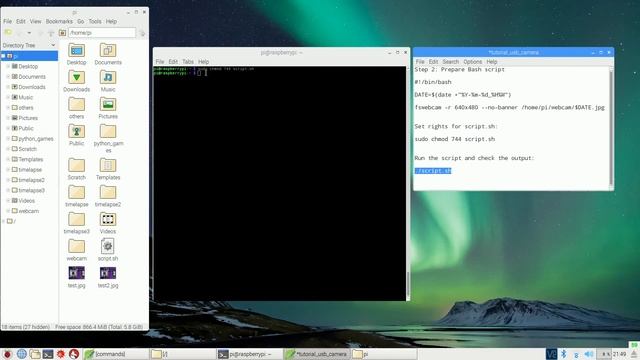Viewport: 640px width, 360px height.
Task: Click new folder icon in file manager toolbar
Action: click(x=8, y=32)
